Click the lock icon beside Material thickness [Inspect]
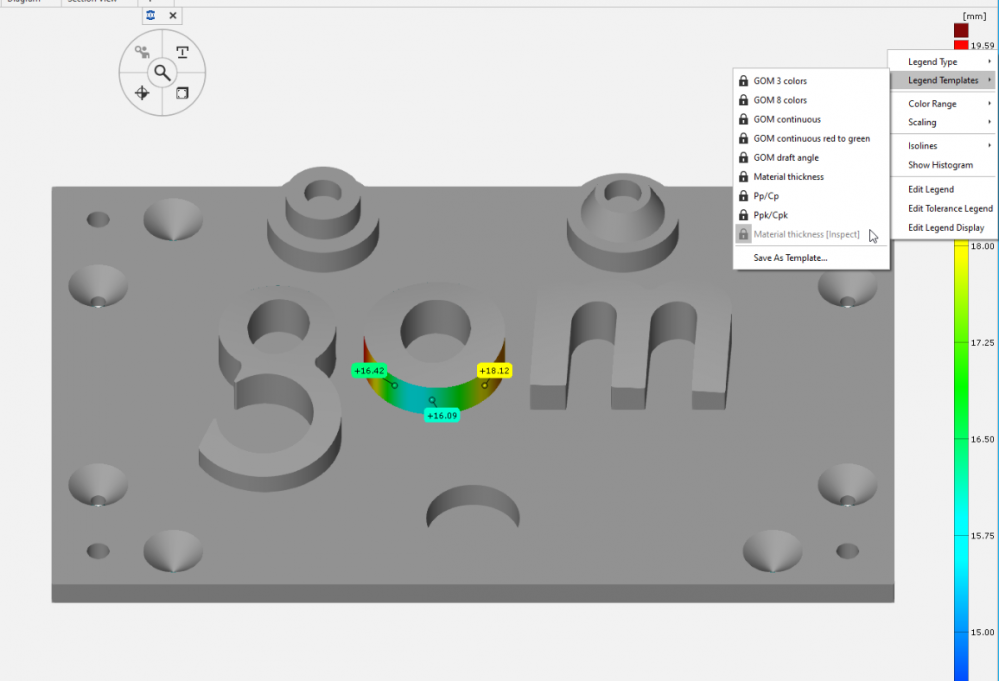Screen dimensions: 999x681 tap(743, 234)
